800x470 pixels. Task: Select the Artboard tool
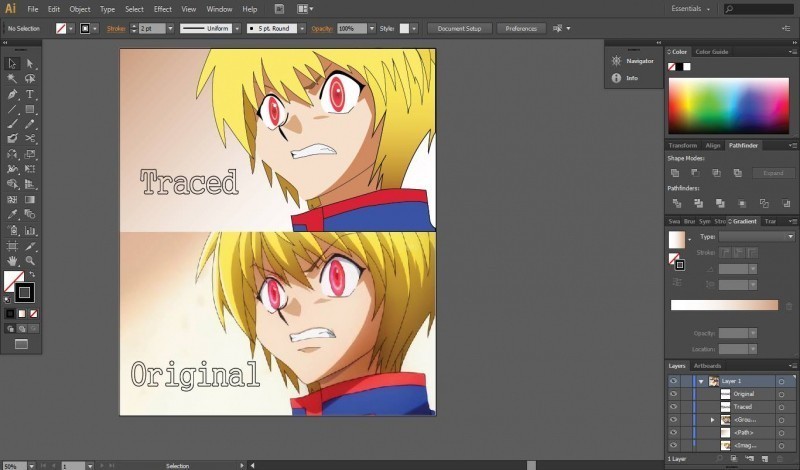pos(12,246)
